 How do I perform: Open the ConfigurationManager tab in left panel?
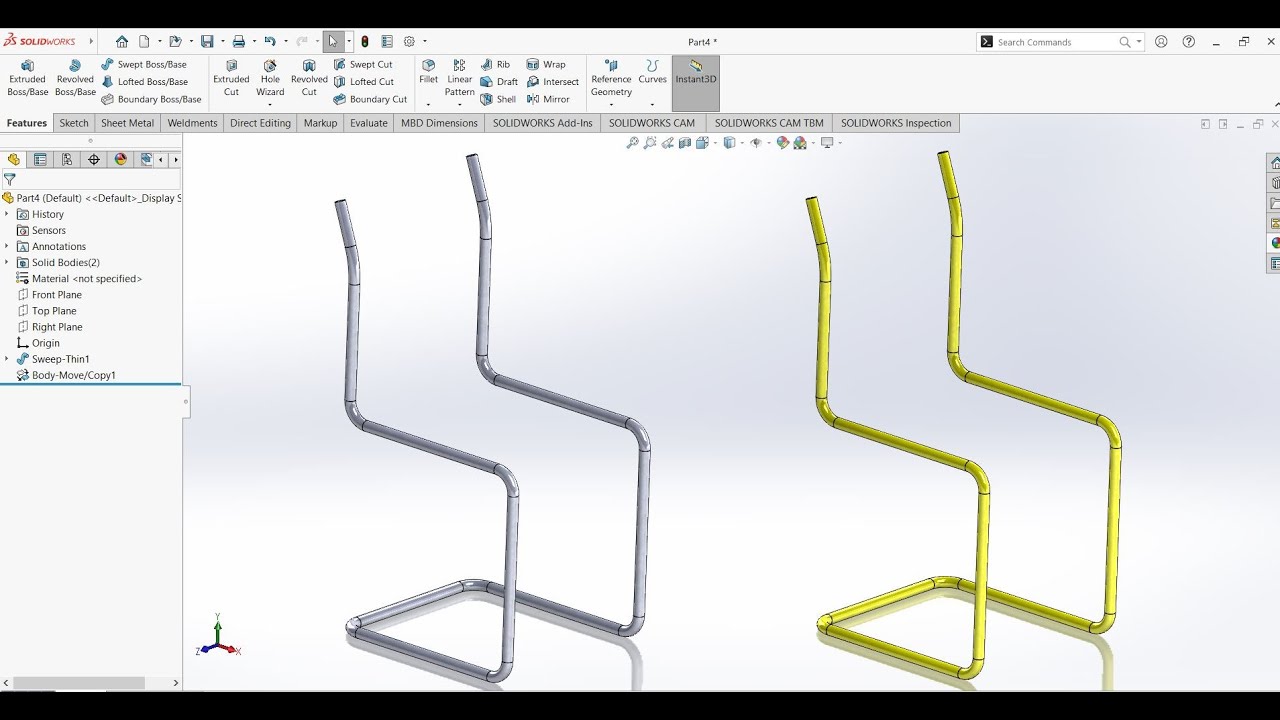tap(67, 160)
